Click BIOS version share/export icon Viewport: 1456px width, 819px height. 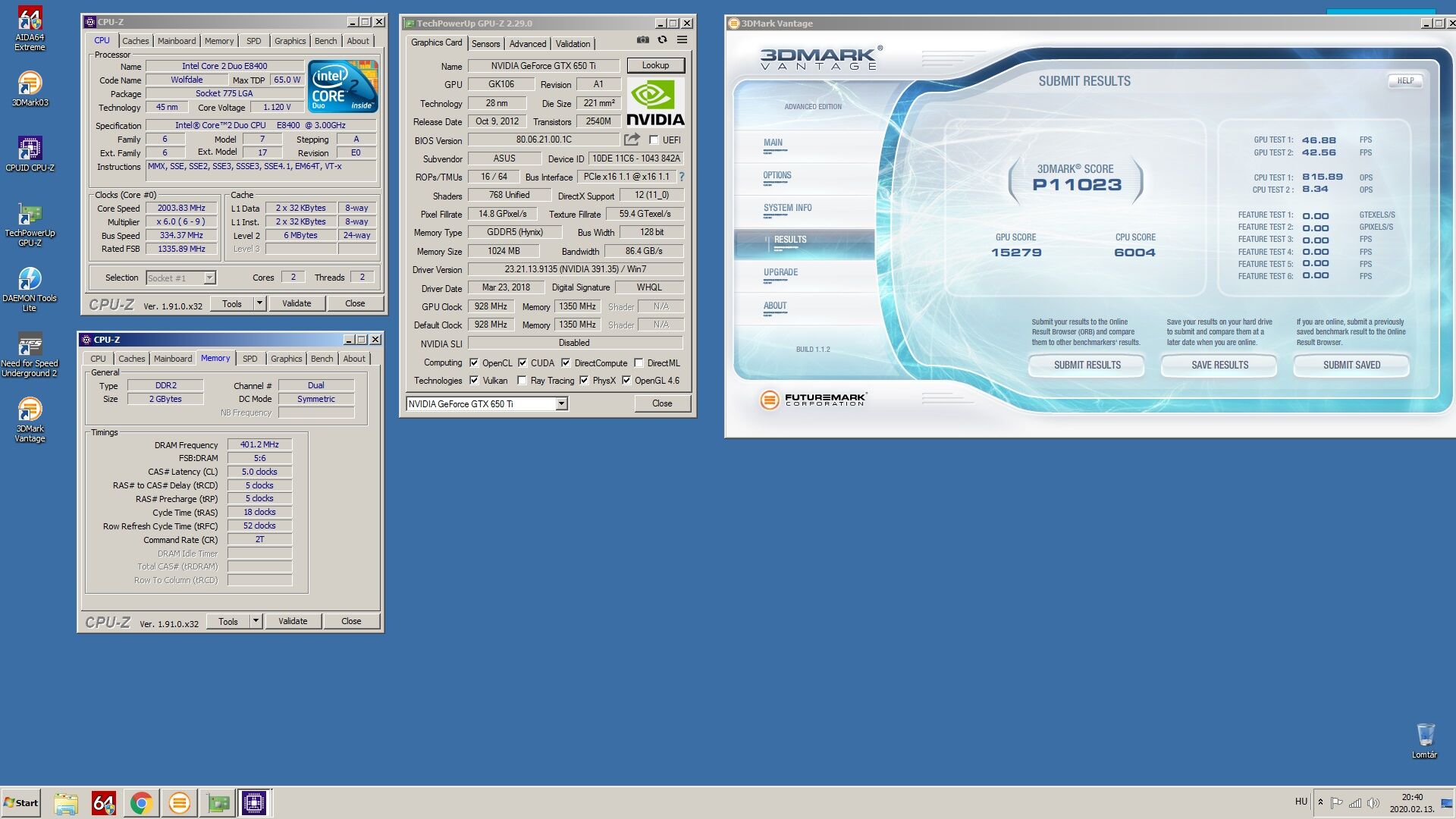(x=632, y=140)
